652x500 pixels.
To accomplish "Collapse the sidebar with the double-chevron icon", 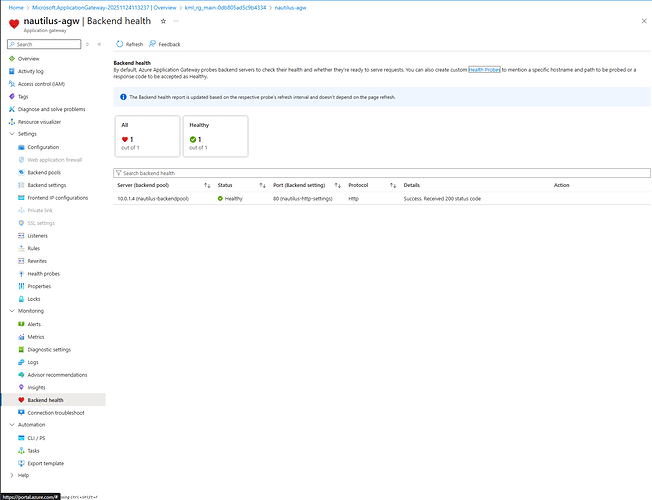I will pyautogui.click(x=99, y=44).
